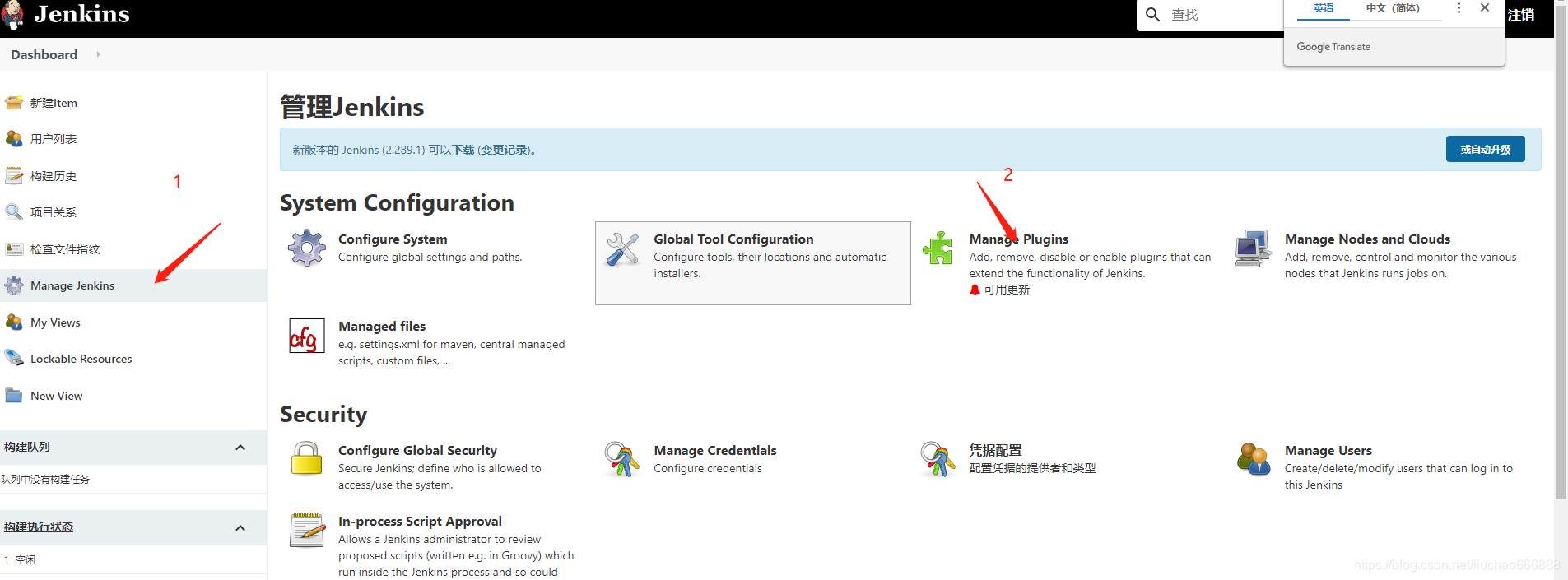Click the Jenkins logo butler icon

[x=12, y=15]
